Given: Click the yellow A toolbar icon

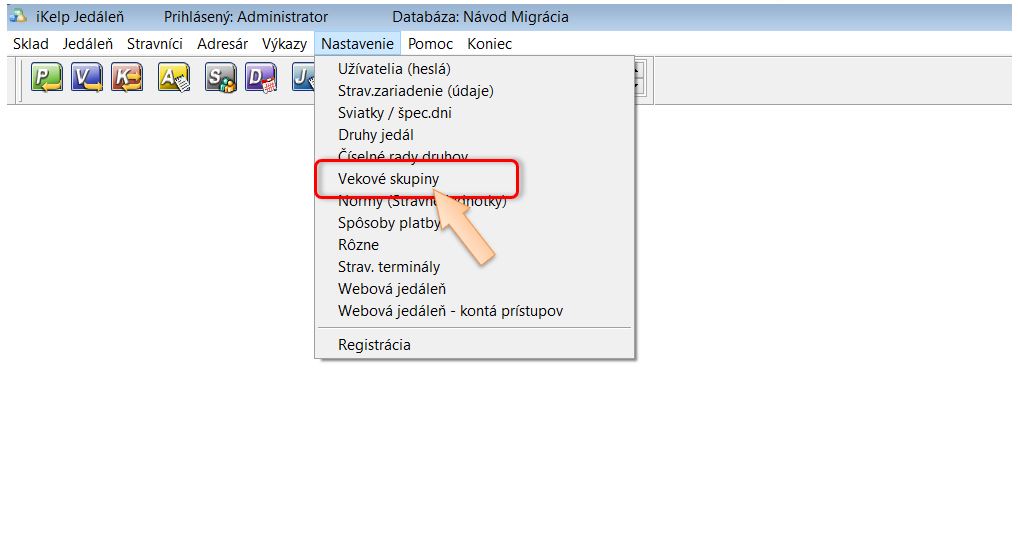Looking at the screenshot, I should (173, 78).
